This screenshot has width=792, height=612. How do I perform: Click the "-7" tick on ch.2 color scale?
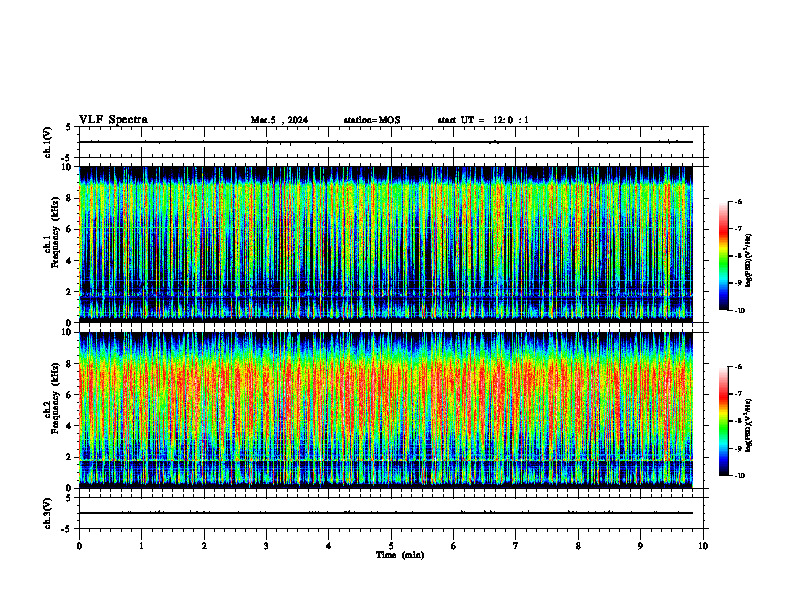click(x=738, y=394)
